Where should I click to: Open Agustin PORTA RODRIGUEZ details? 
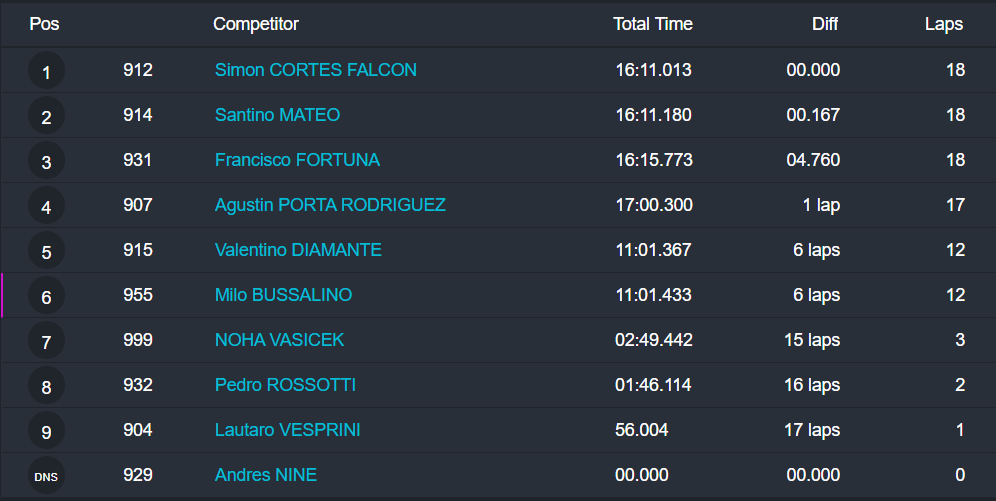tap(330, 205)
